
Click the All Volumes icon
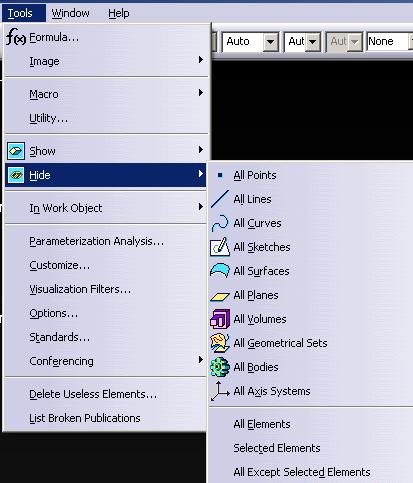pyautogui.click(x=220, y=319)
